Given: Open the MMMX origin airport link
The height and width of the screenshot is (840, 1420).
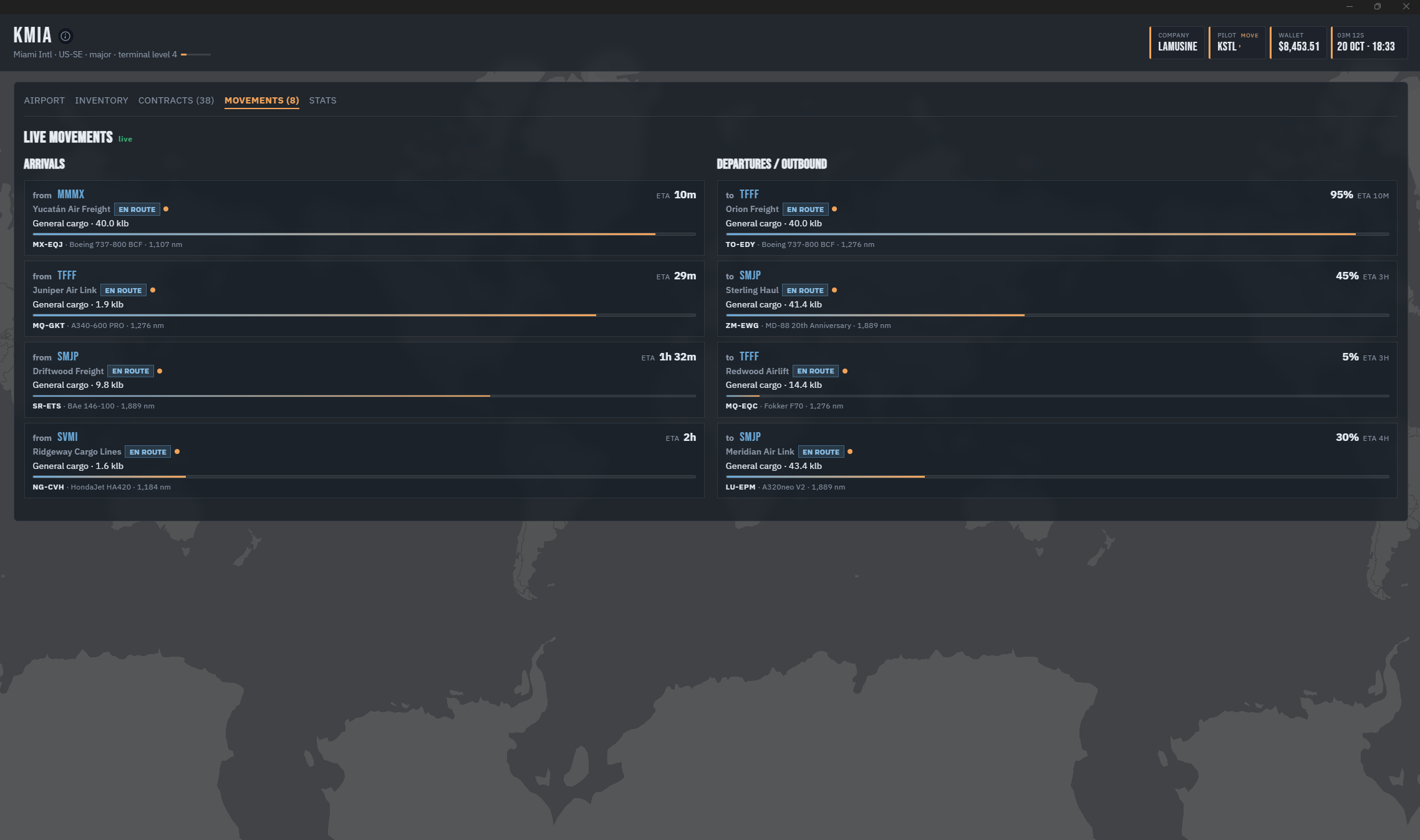Looking at the screenshot, I should (70, 195).
